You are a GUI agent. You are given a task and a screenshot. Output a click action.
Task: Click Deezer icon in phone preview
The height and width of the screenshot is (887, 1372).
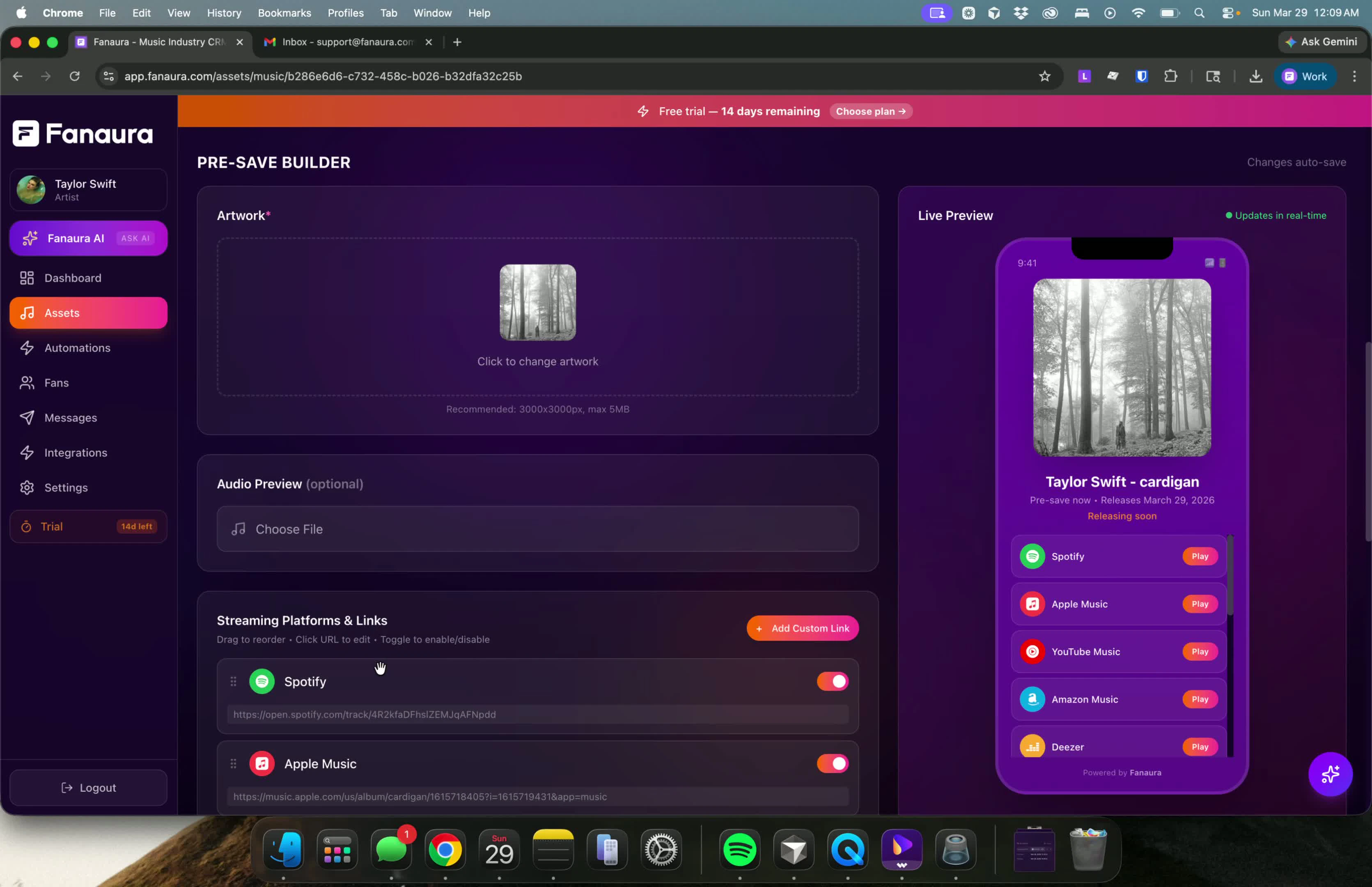(x=1032, y=747)
